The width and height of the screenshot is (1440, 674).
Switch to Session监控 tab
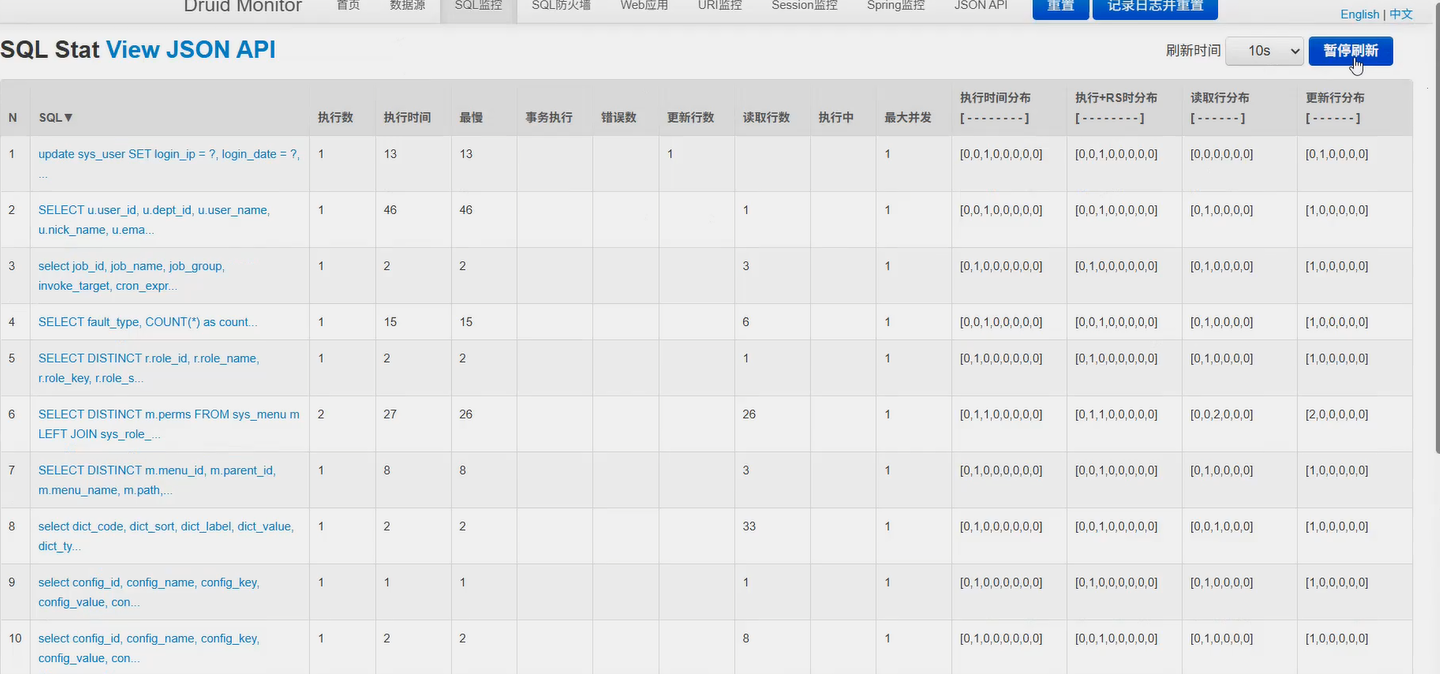[x=805, y=6]
